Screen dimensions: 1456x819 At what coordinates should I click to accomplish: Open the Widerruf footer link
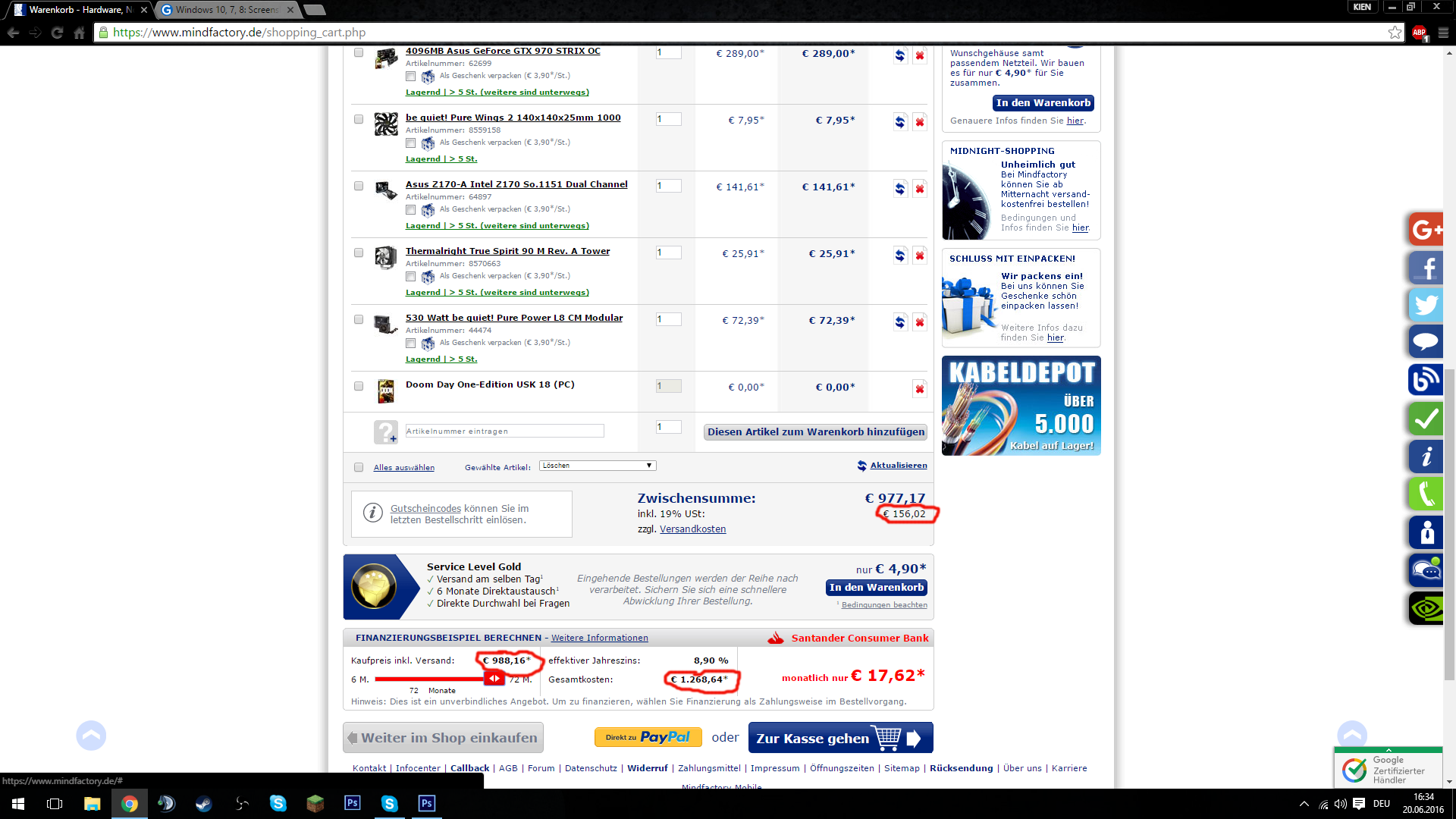(x=648, y=768)
